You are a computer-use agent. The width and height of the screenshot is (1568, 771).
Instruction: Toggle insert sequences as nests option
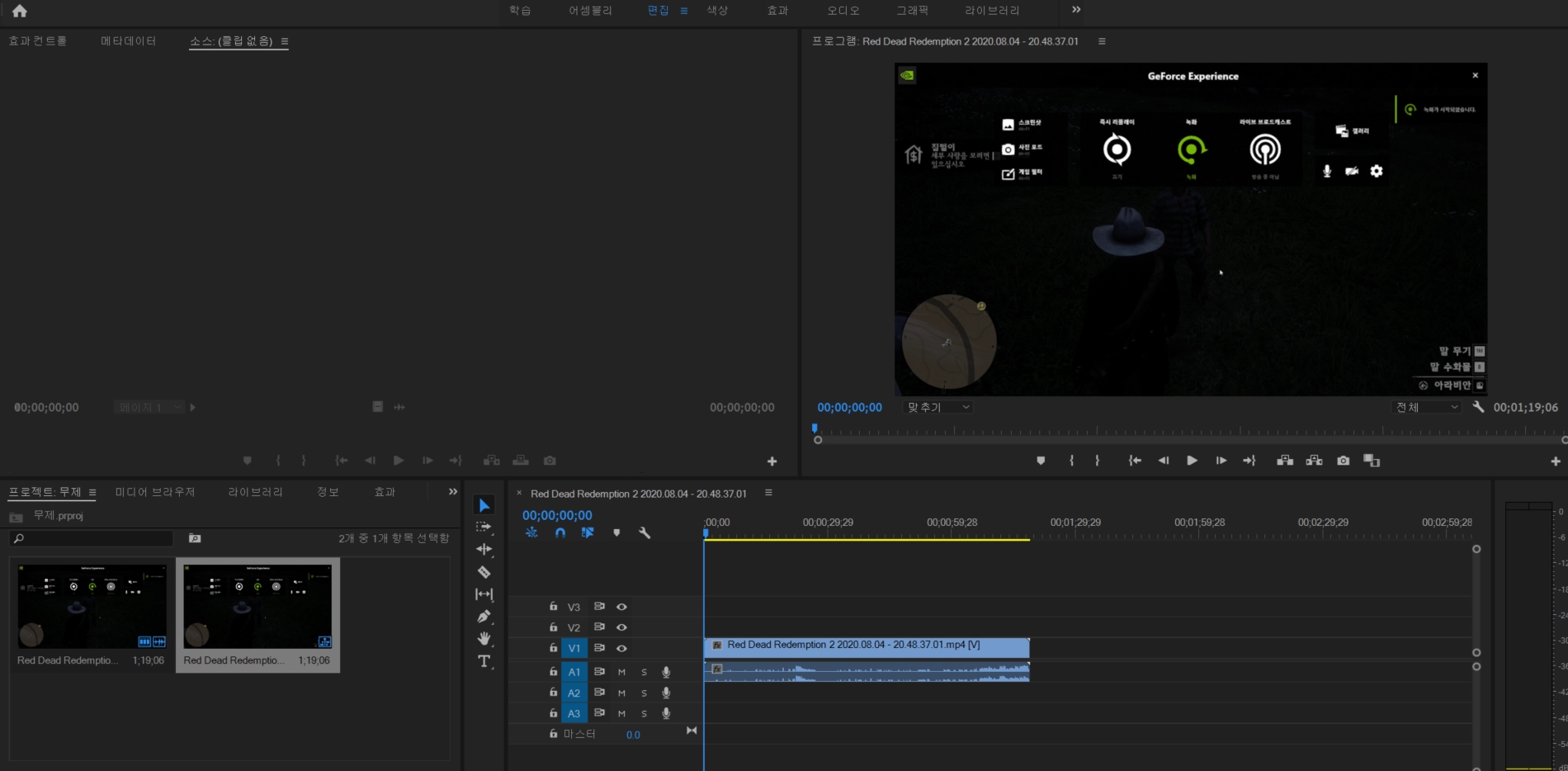click(531, 532)
